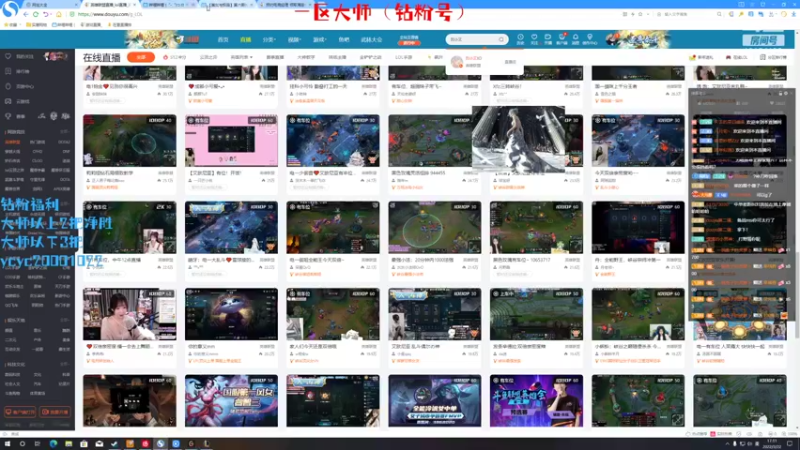The image size is (800, 450).
Task: Click the Sogou browser taskbar icon
Action: pos(160,444)
